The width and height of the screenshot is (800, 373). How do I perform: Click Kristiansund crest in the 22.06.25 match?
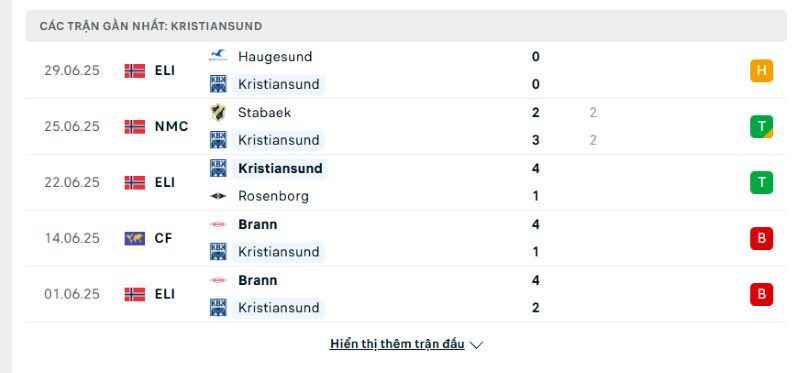(218, 168)
